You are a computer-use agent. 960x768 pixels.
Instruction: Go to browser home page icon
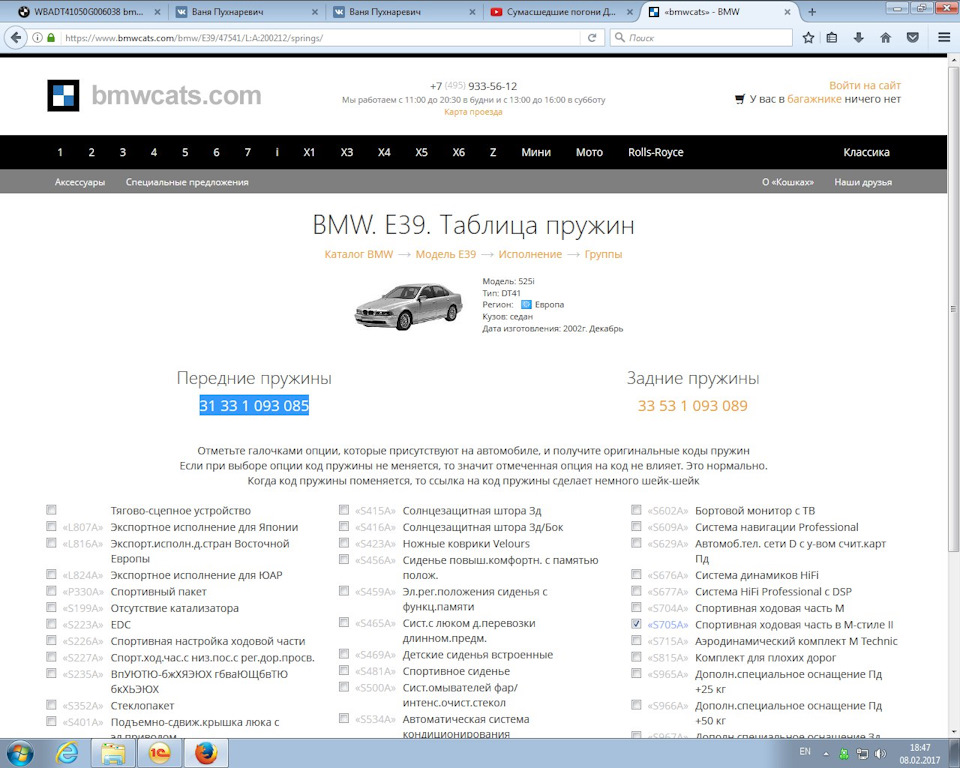[885, 38]
